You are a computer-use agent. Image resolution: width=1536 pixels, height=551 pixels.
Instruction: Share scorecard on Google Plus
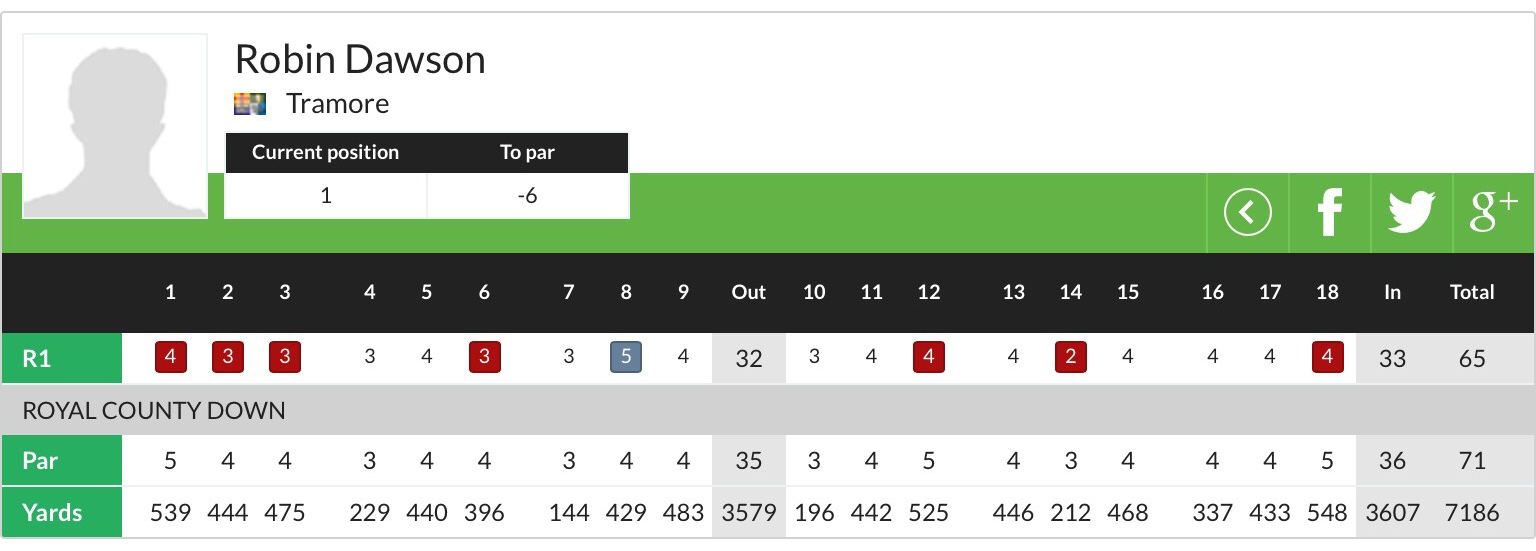coord(1493,213)
